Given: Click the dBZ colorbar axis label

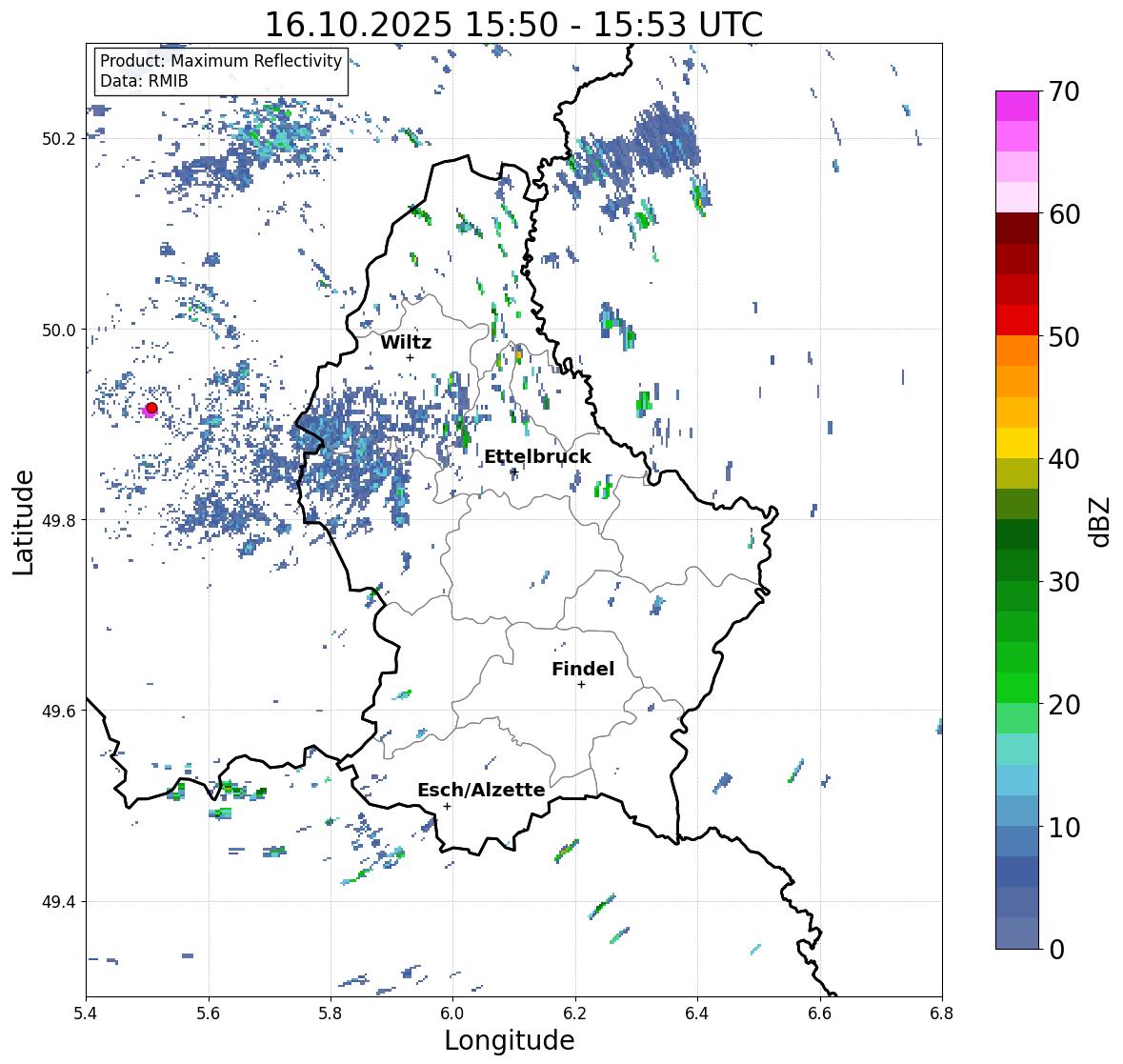Looking at the screenshot, I should pos(1101,521).
